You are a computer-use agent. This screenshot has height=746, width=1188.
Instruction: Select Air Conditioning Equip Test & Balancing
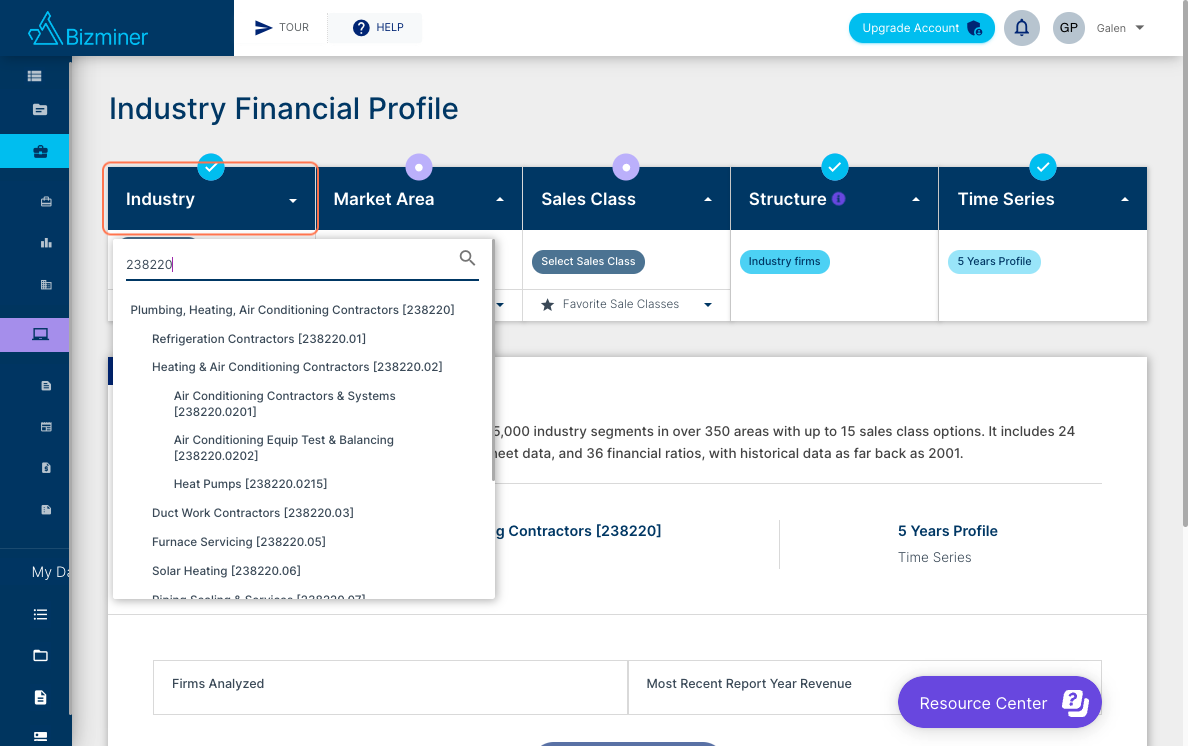283,448
